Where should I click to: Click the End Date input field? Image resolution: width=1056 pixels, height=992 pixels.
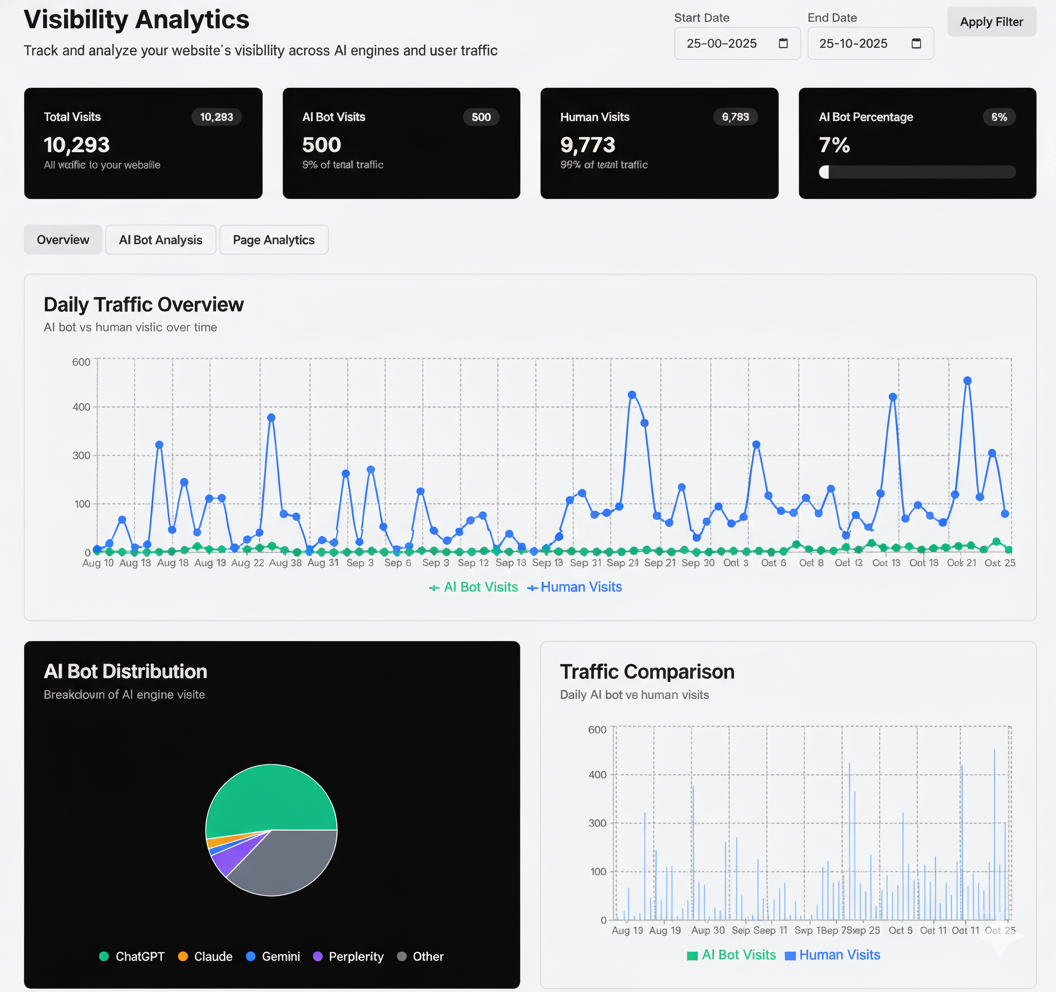858,44
